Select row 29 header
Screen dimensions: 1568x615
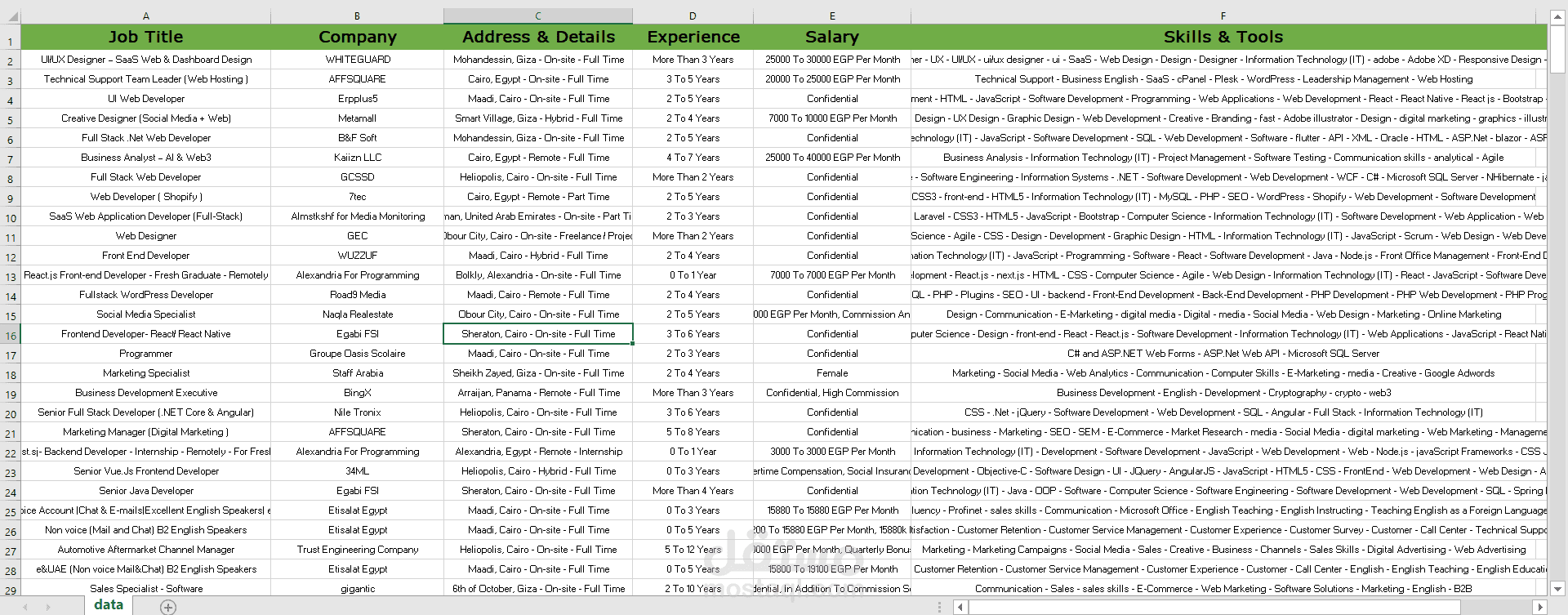pos(11,590)
